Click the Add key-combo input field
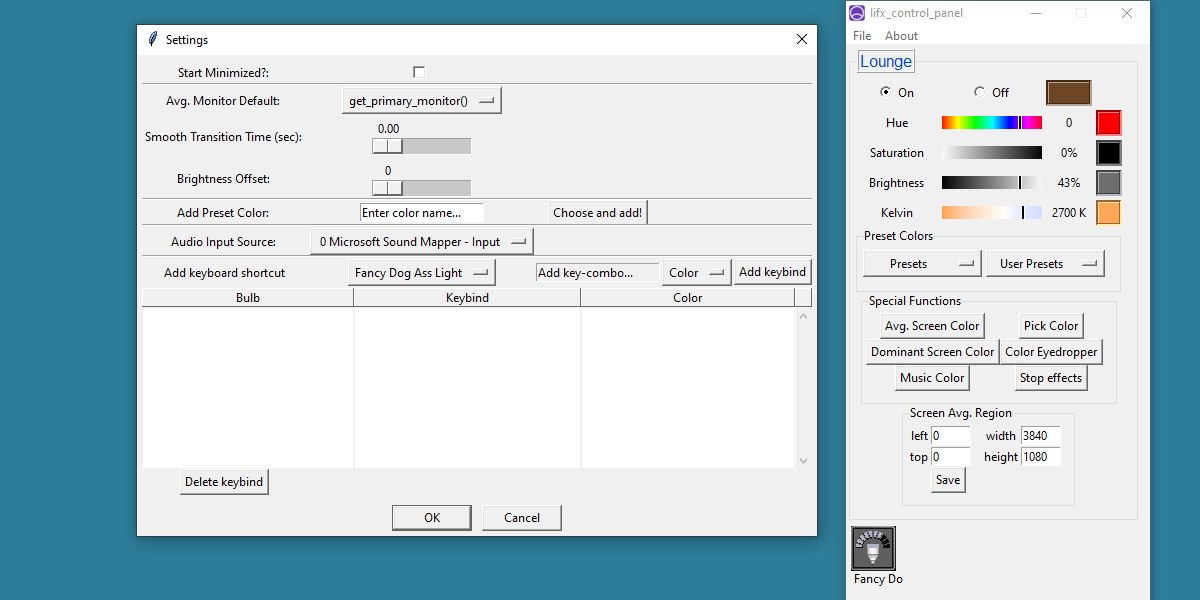 coord(598,273)
